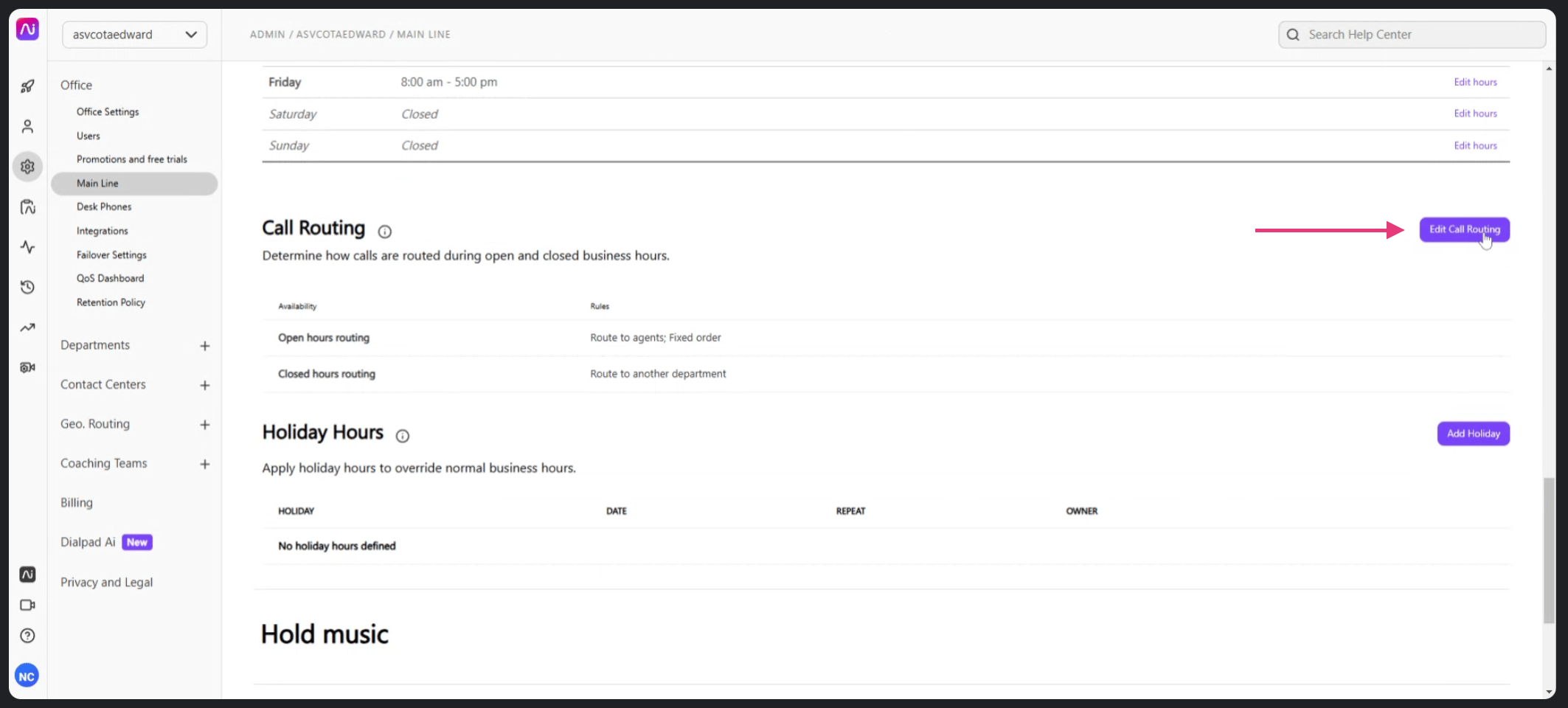The width and height of the screenshot is (1568, 708).
Task: Click the scrollbar up arrow
Action: [1549, 69]
